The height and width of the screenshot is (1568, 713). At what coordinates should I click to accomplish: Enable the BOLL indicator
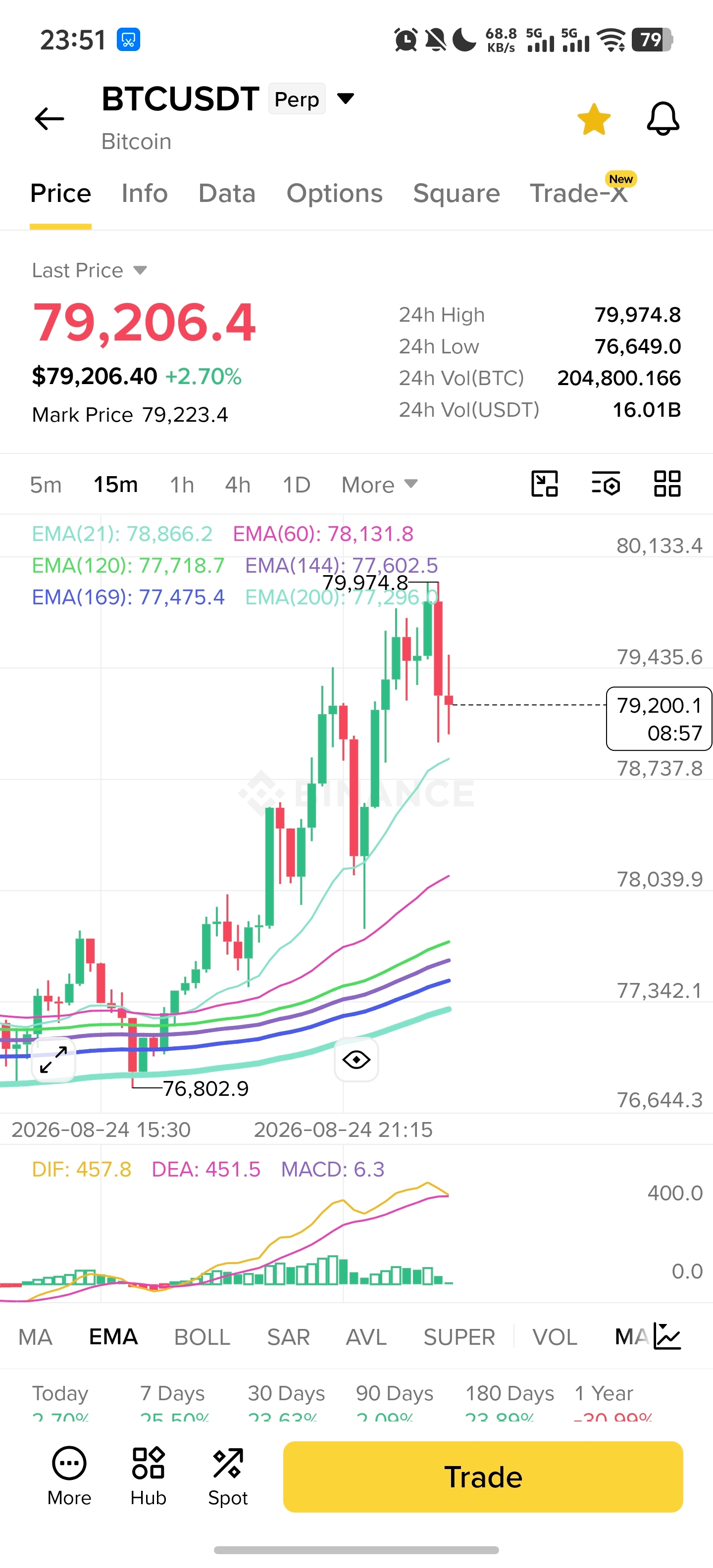click(x=202, y=1337)
